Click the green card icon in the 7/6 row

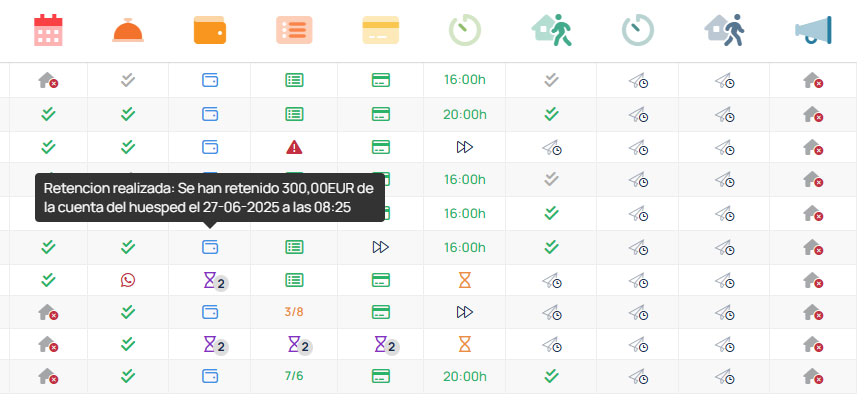pyautogui.click(x=381, y=376)
